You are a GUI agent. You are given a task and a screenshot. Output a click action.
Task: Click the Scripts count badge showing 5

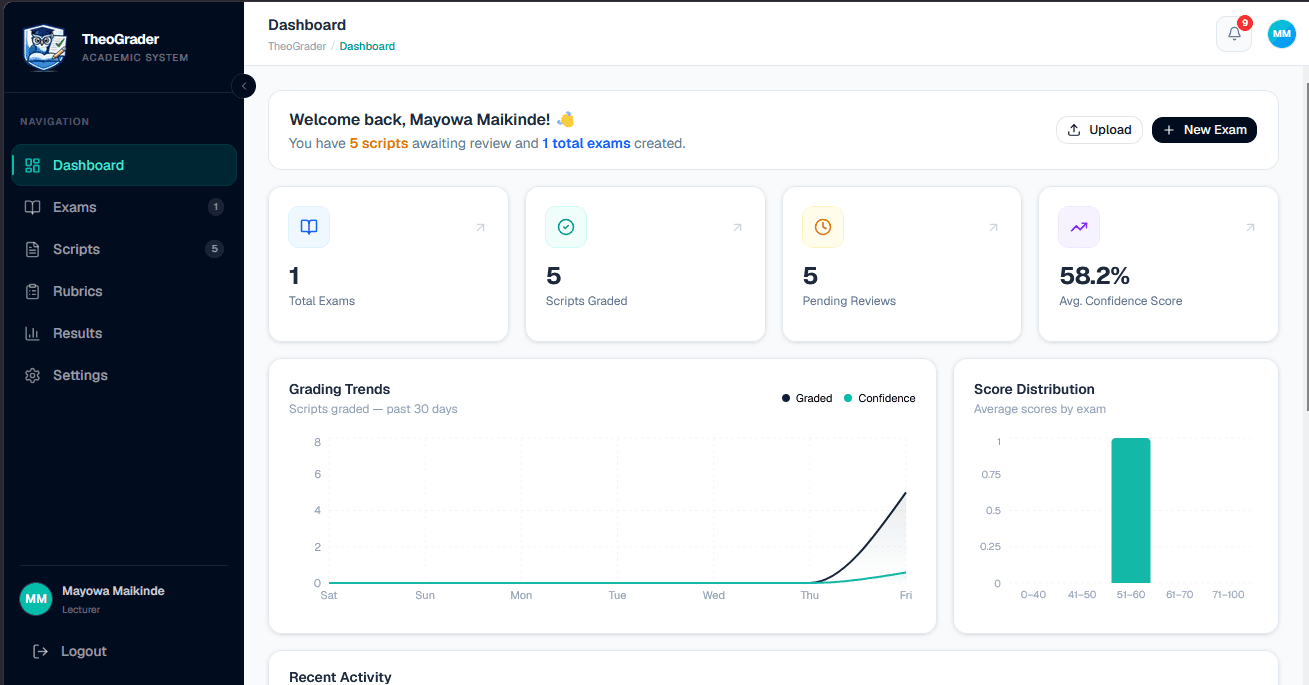pos(214,249)
